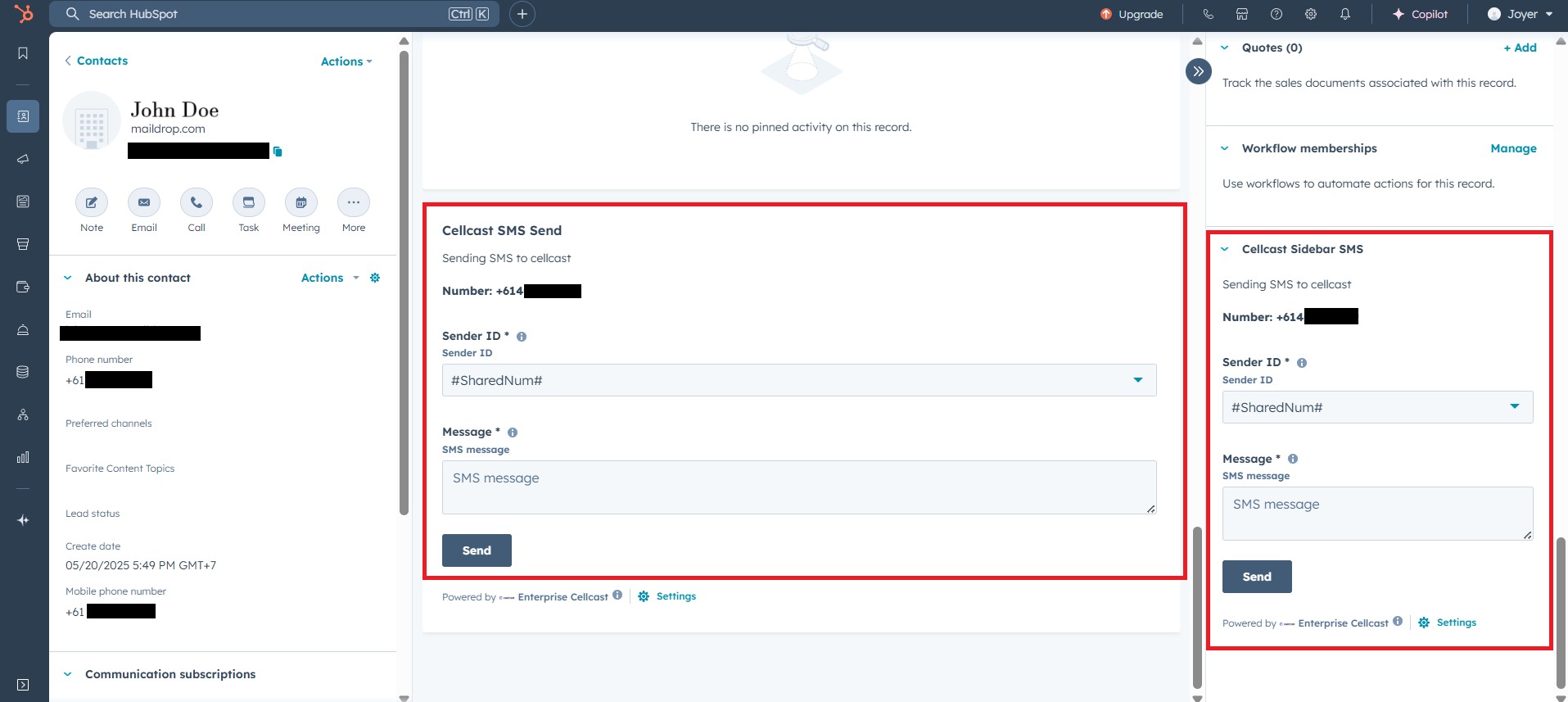Viewport: 1568px width, 702px height.
Task: Expand the left navigation panel icon
Action: point(23,685)
